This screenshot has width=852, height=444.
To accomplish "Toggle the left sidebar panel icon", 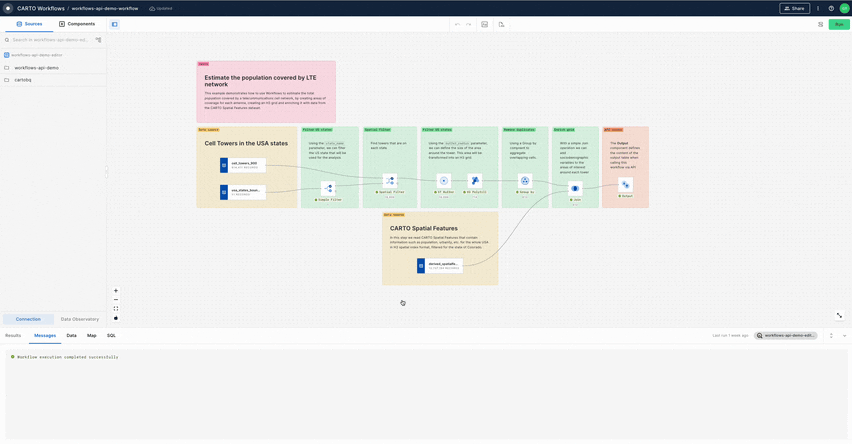I will pos(114,24).
